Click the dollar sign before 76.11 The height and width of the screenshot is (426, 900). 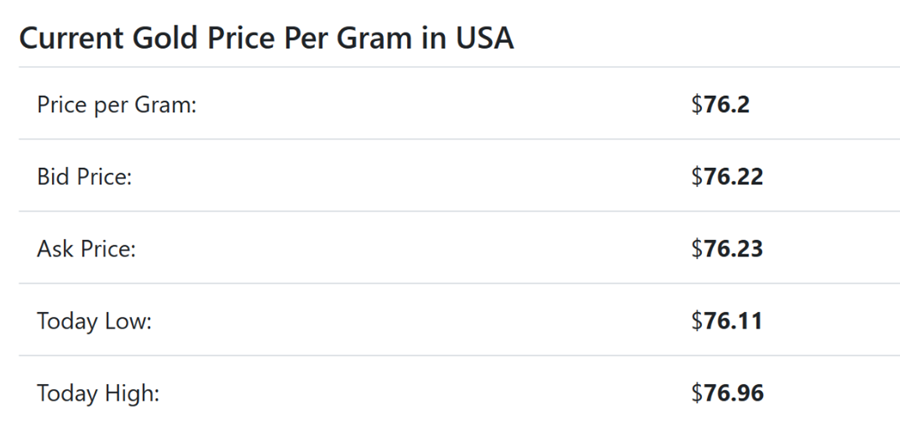(697, 321)
